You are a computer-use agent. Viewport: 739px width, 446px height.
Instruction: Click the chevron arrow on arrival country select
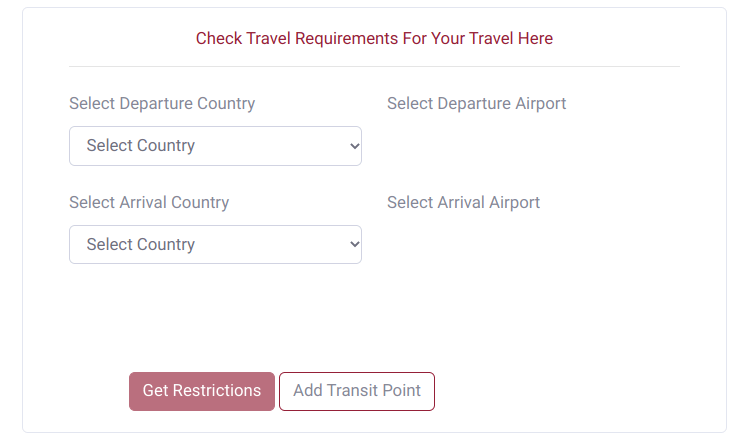(x=354, y=245)
